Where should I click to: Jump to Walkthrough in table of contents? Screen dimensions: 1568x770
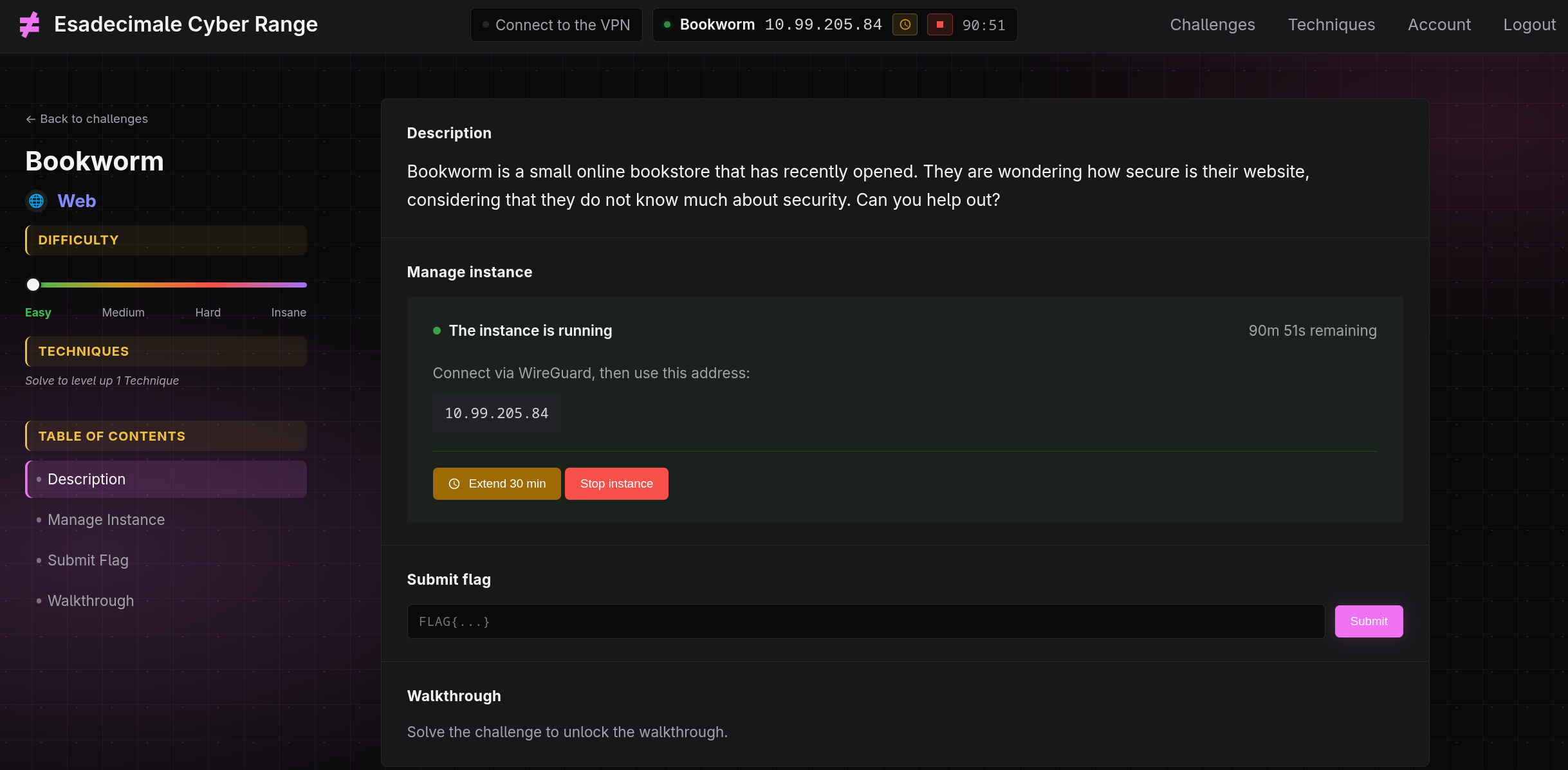click(91, 601)
